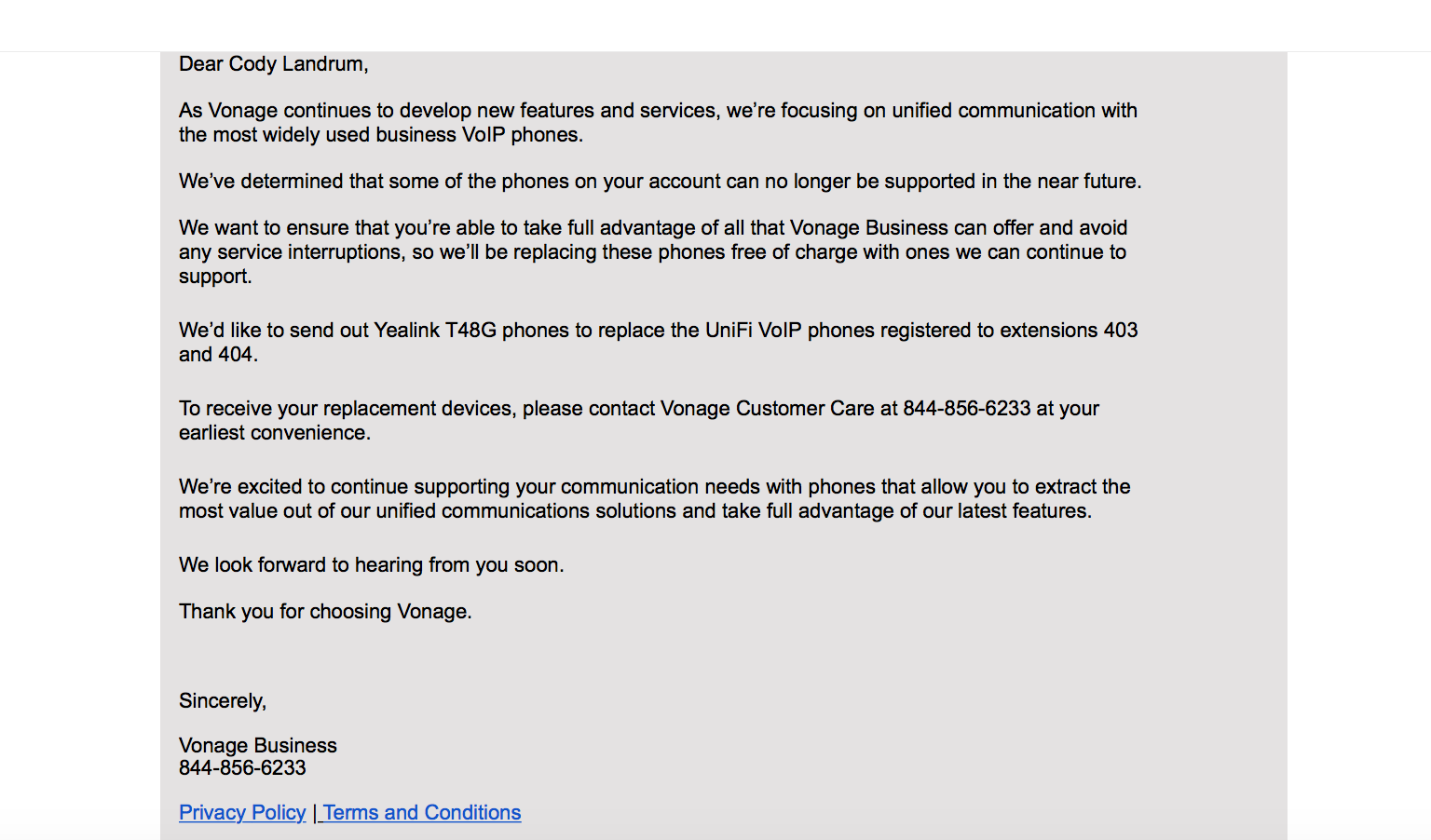Open the Terms and Conditions link
The height and width of the screenshot is (840, 1431).
coord(422,812)
